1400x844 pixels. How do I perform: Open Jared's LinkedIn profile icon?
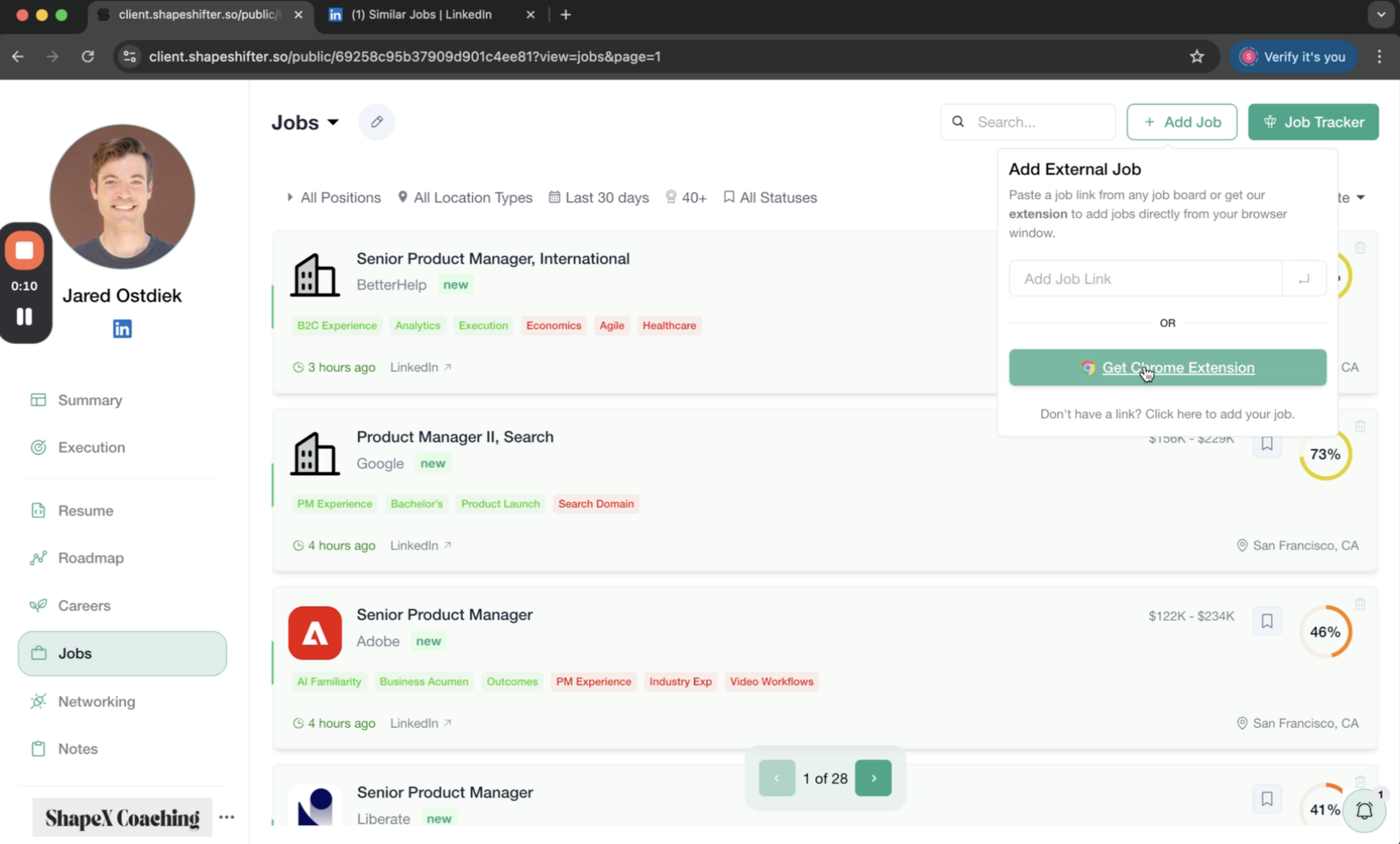click(x=122, y=328)
